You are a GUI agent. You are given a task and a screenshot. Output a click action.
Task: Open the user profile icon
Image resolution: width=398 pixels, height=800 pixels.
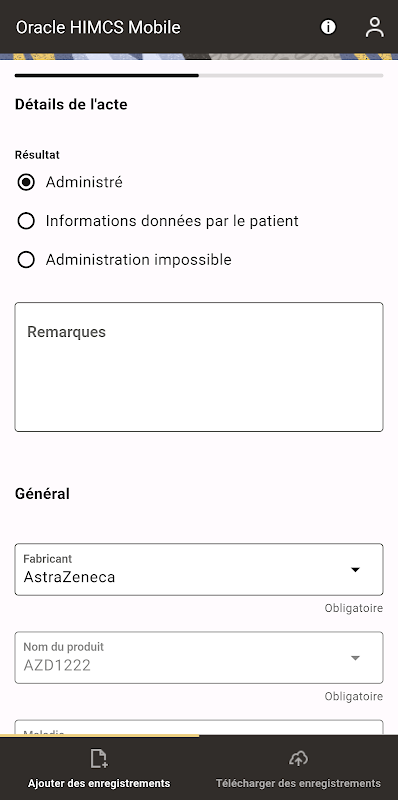click(375, 27)
